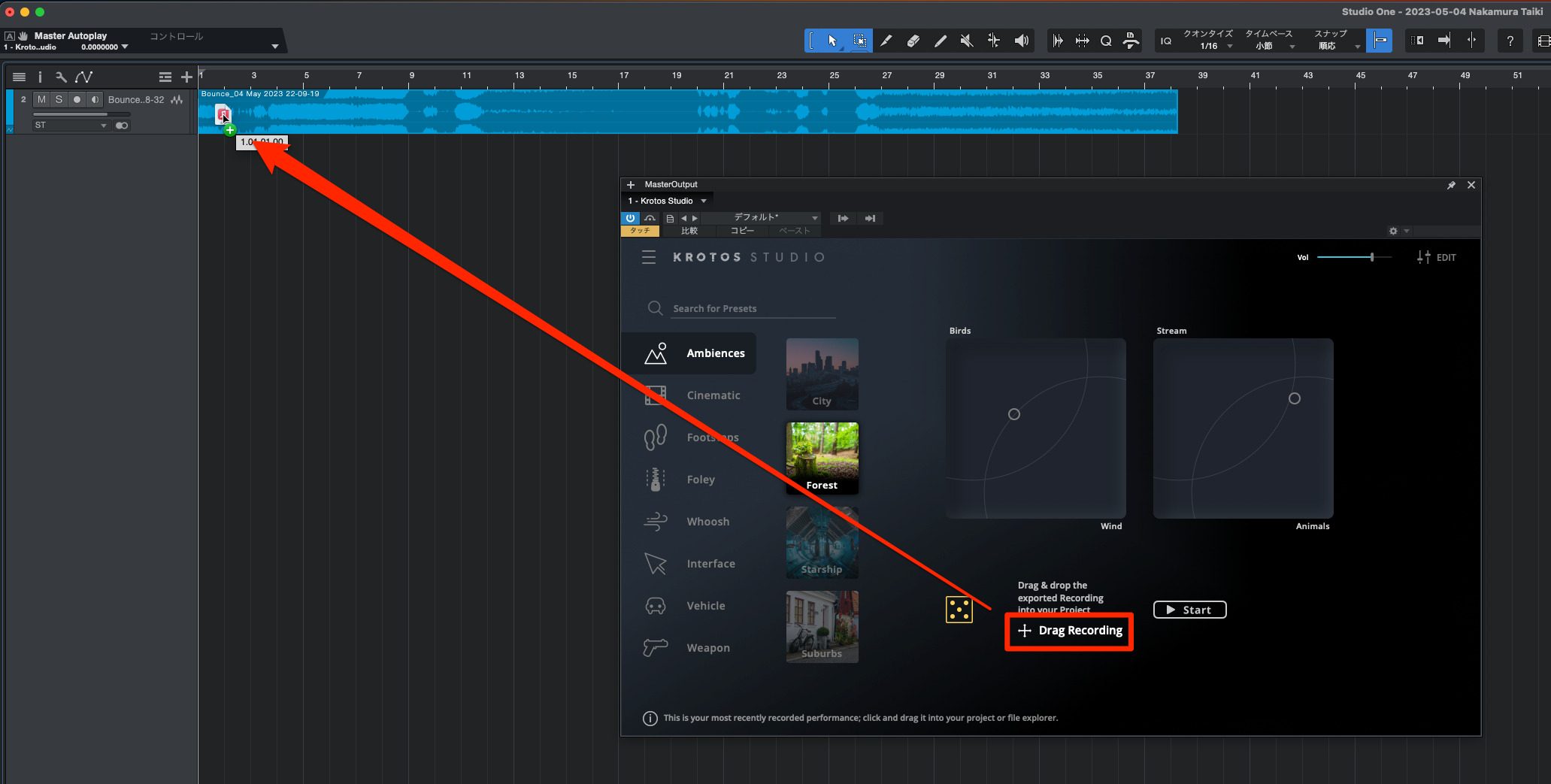
Task: Click the Search for Presets field
Action: tap(753, 308)
